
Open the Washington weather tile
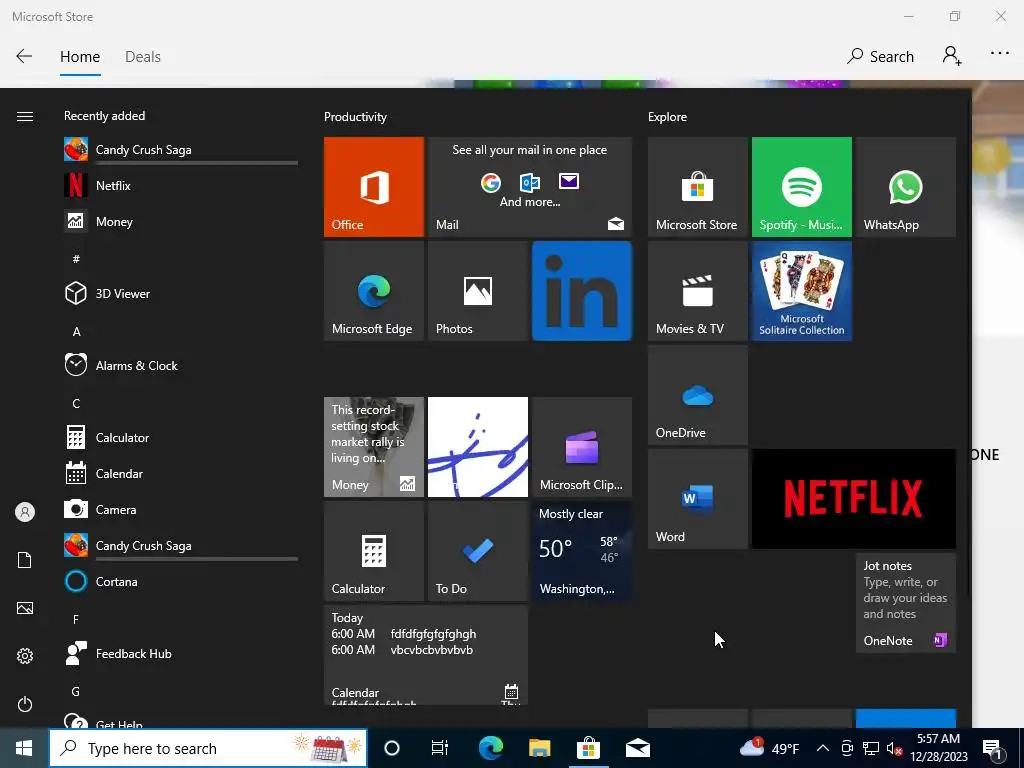tap(582, 551)
